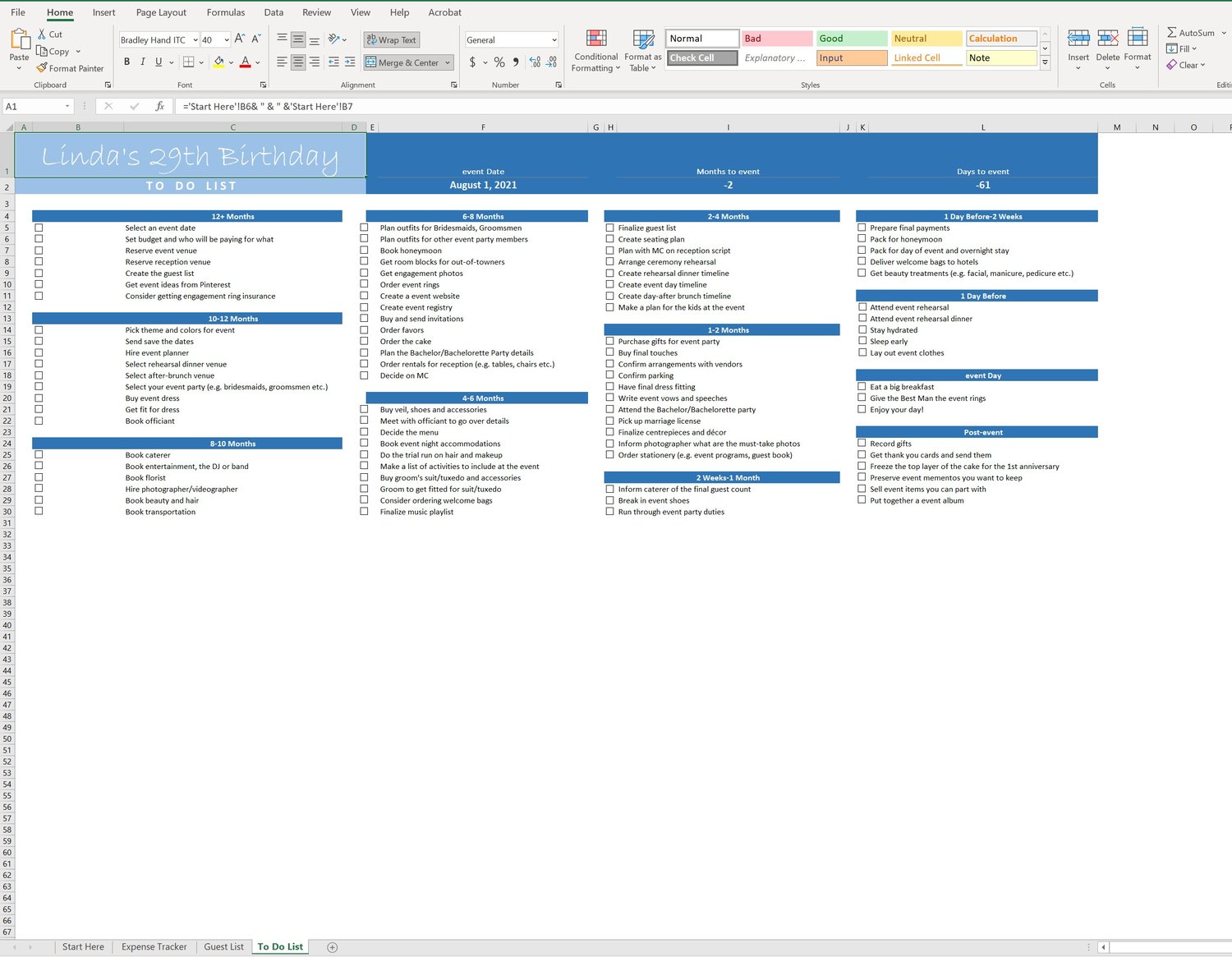Align text to the right
The height and width of the screenshot is (957, 1232).
(315, 62)
